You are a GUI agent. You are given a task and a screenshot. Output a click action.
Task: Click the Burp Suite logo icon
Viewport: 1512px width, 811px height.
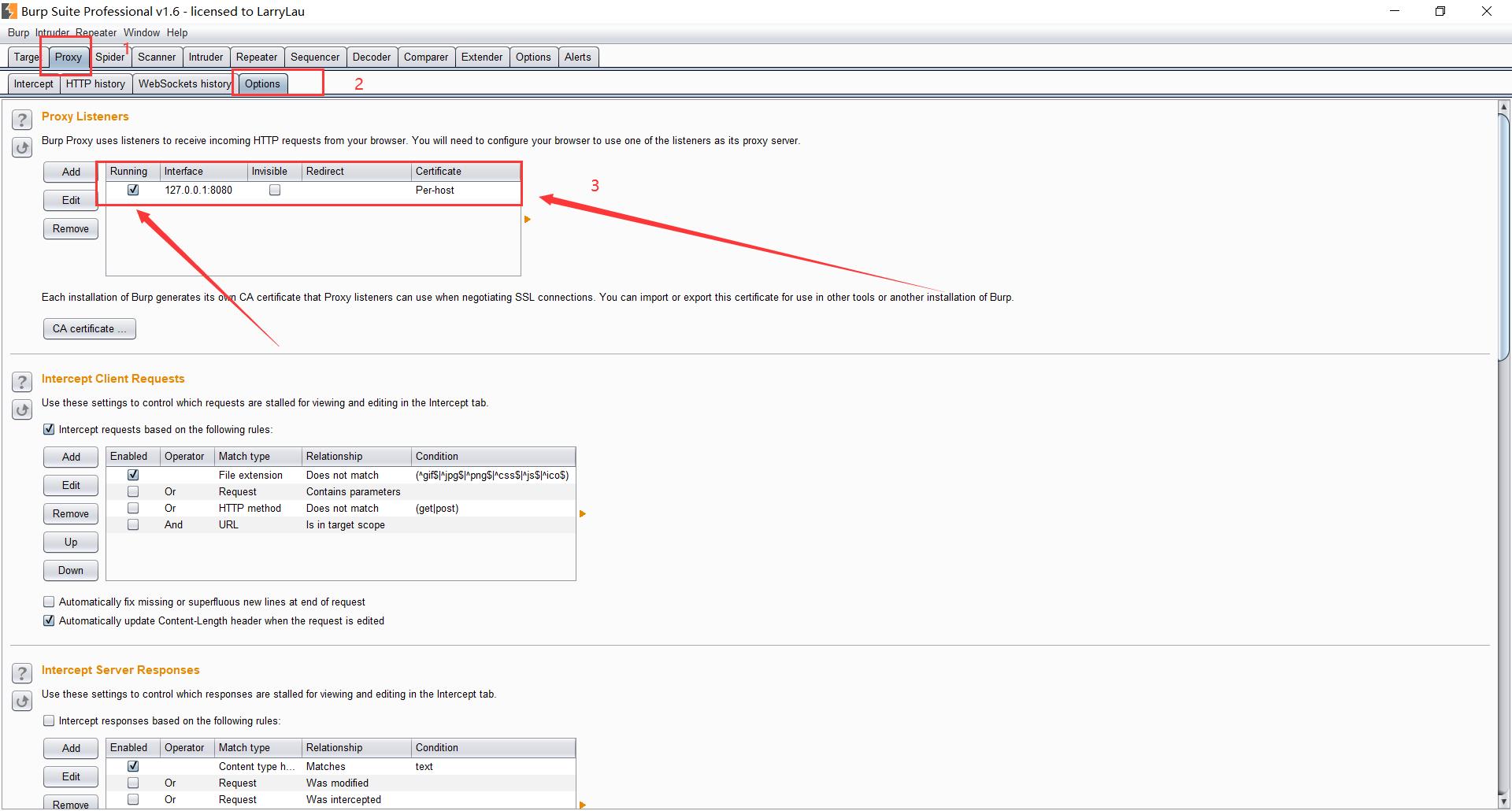click(x=9, y=11)
